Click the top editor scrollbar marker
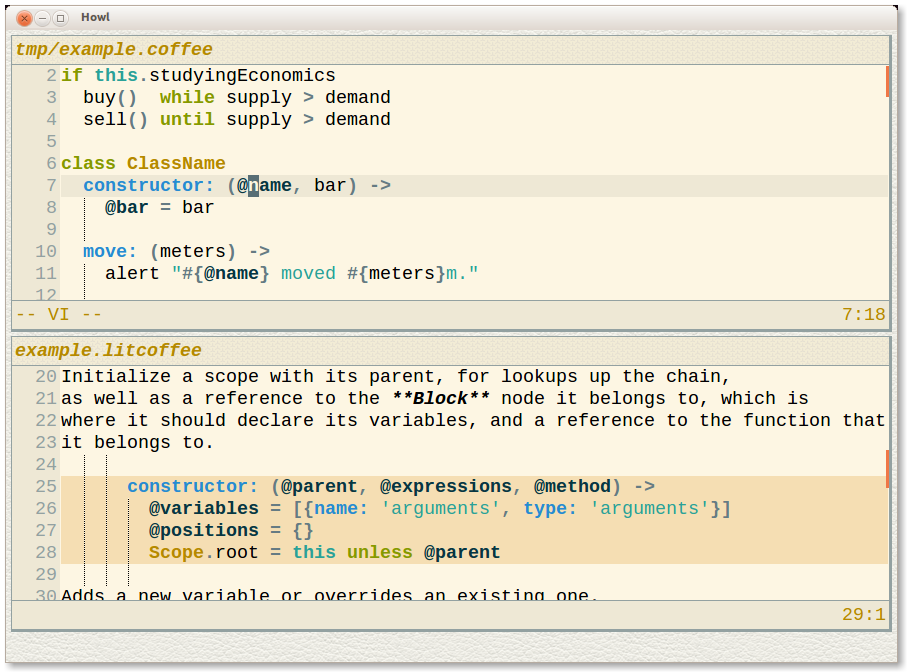Image resolution: width=907 pixels, height=672 pixels. click(x=887, y=82)
